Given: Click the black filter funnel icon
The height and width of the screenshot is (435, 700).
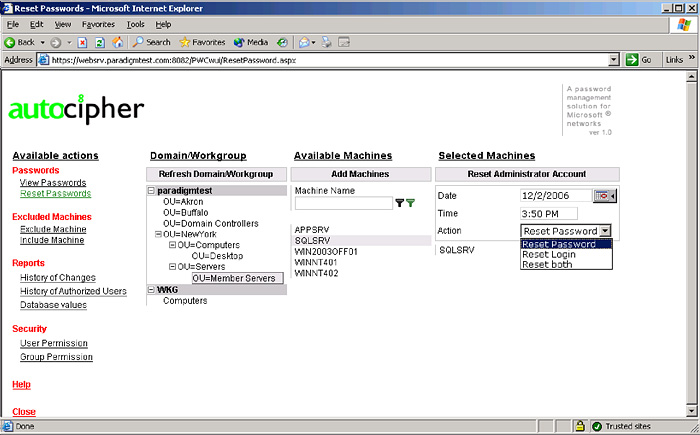Looking at the screenshot, I should point(400,203).
